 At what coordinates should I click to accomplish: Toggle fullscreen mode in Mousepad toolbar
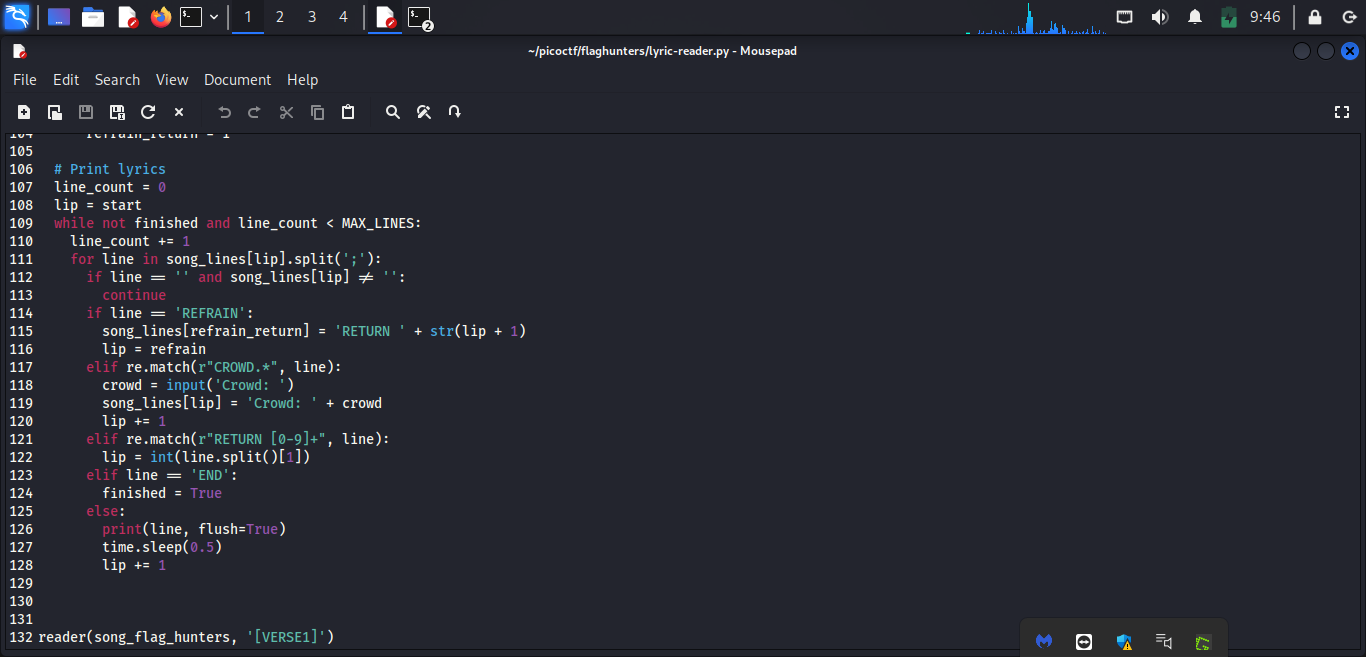tap(1342, 112)
